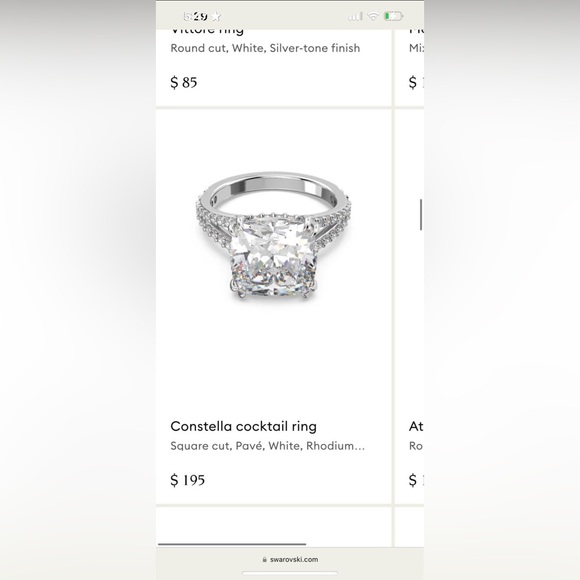
Task: Tap the clock time in status bar
Action: [196, 16]
